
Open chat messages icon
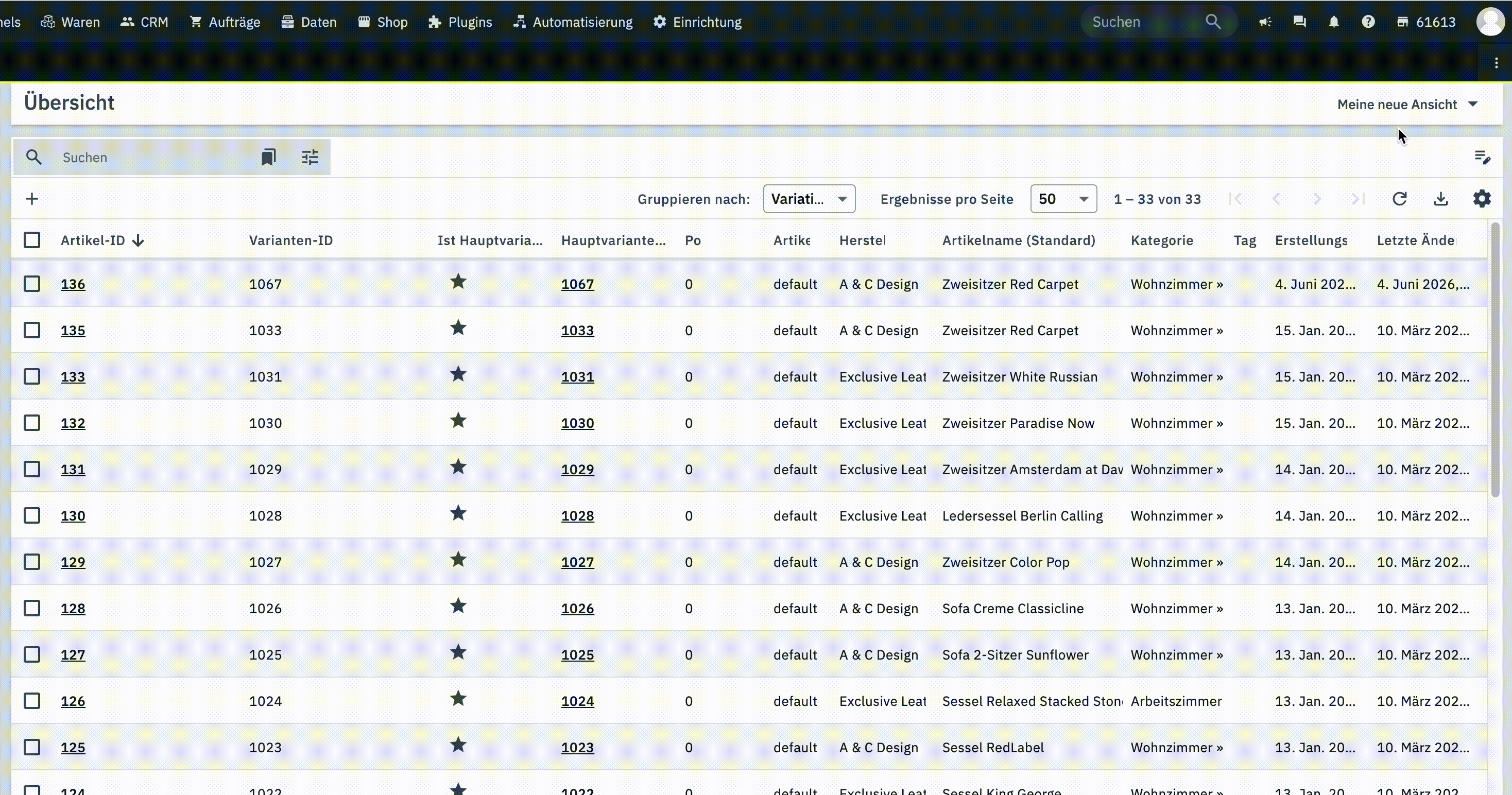[x=1299, y=22]
